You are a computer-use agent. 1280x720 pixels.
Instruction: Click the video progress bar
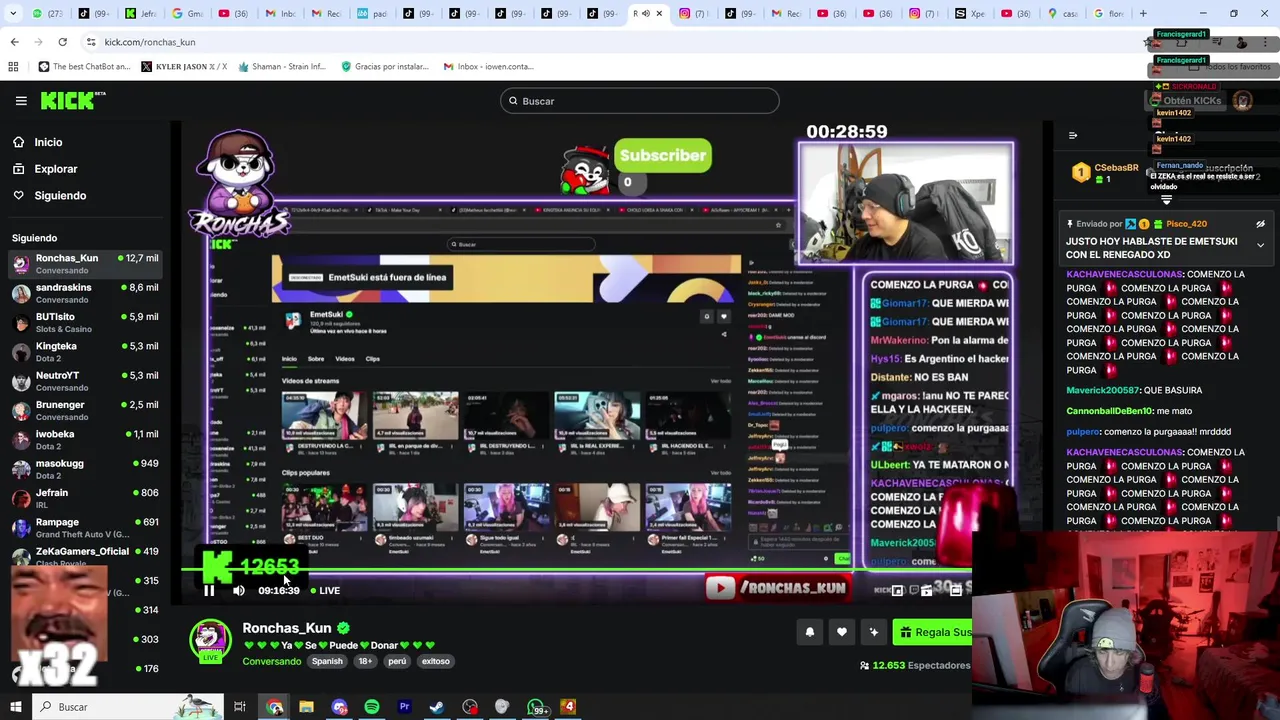tap(576, 571)
